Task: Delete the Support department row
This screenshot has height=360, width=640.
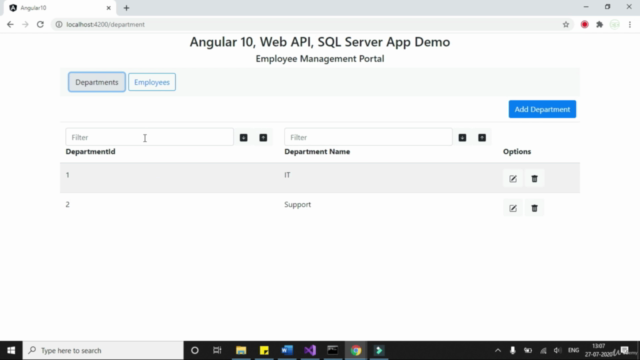Action: point(534,208)
